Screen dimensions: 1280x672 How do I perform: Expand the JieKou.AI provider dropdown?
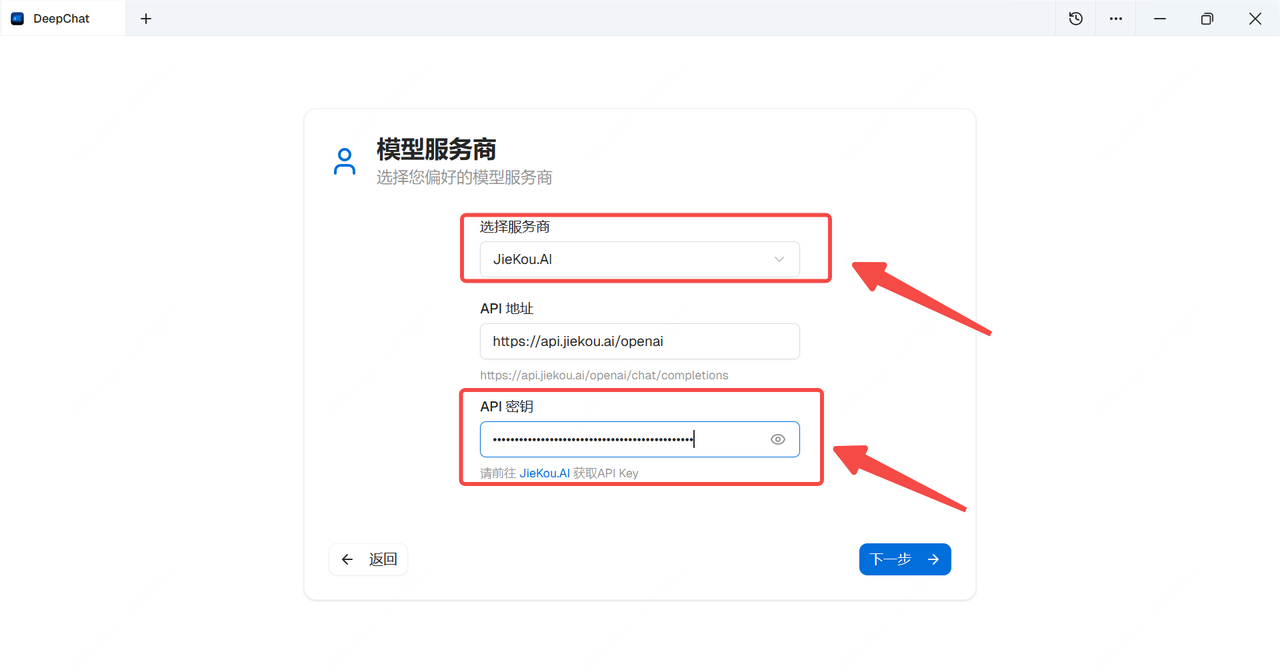coord(640,259)
